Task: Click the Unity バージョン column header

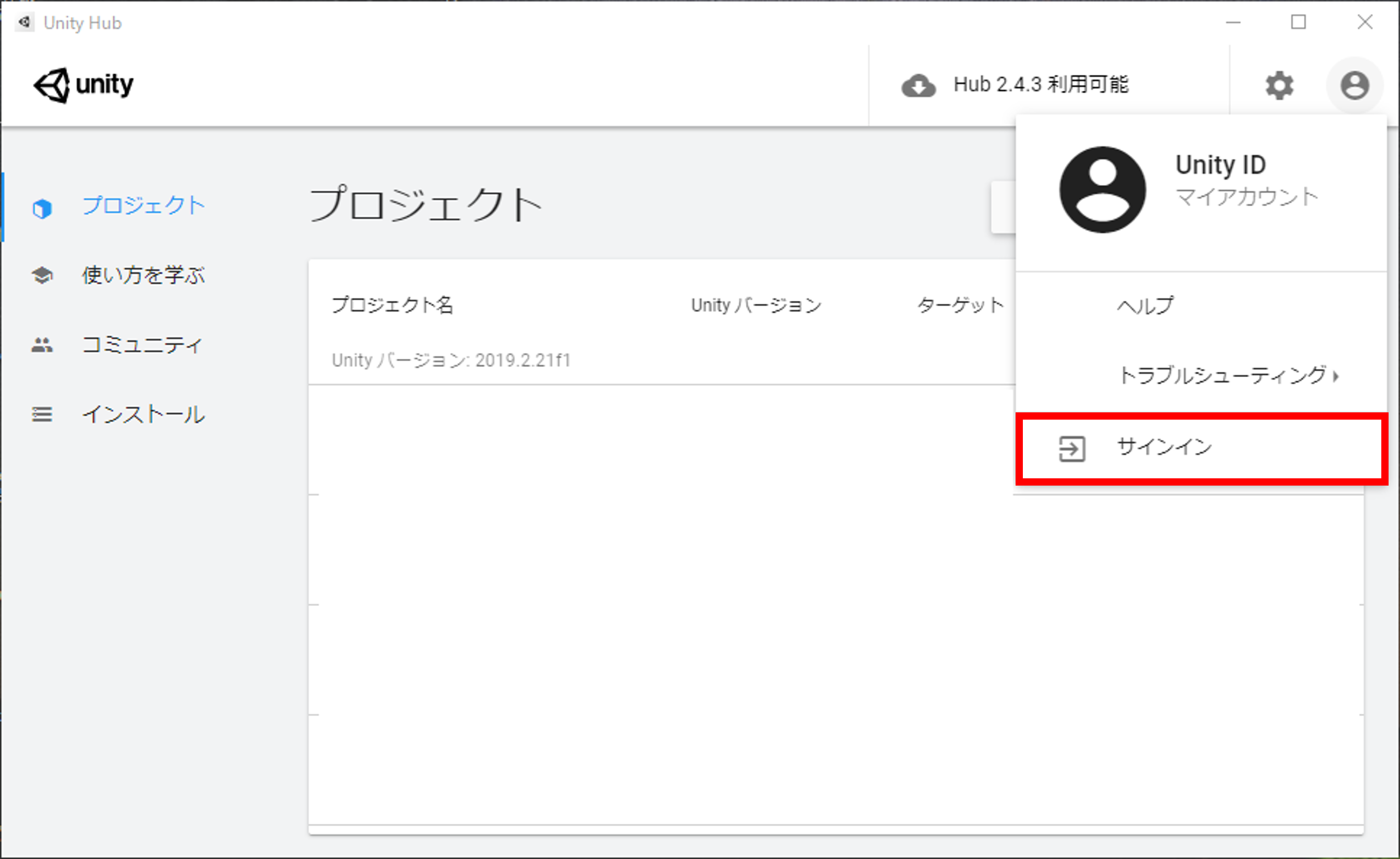Action: click(x=756, y=305)
